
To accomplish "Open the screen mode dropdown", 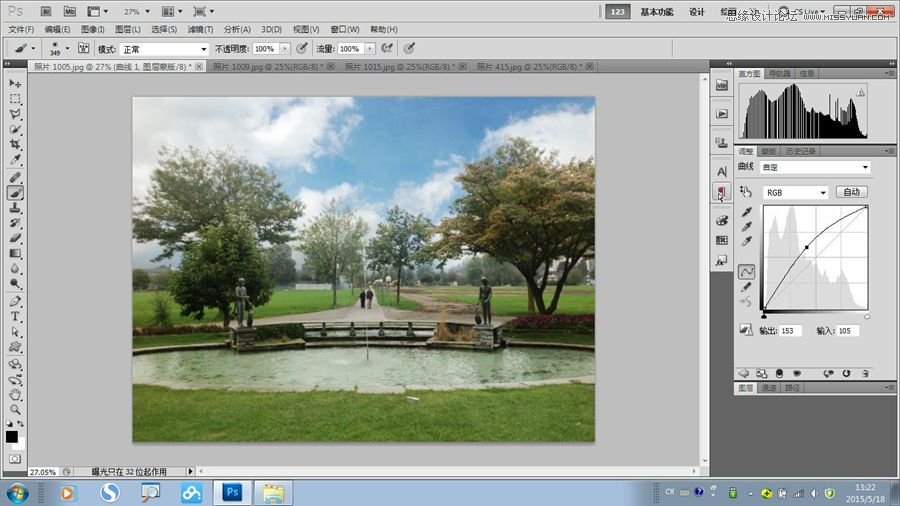I will [204, 11].
